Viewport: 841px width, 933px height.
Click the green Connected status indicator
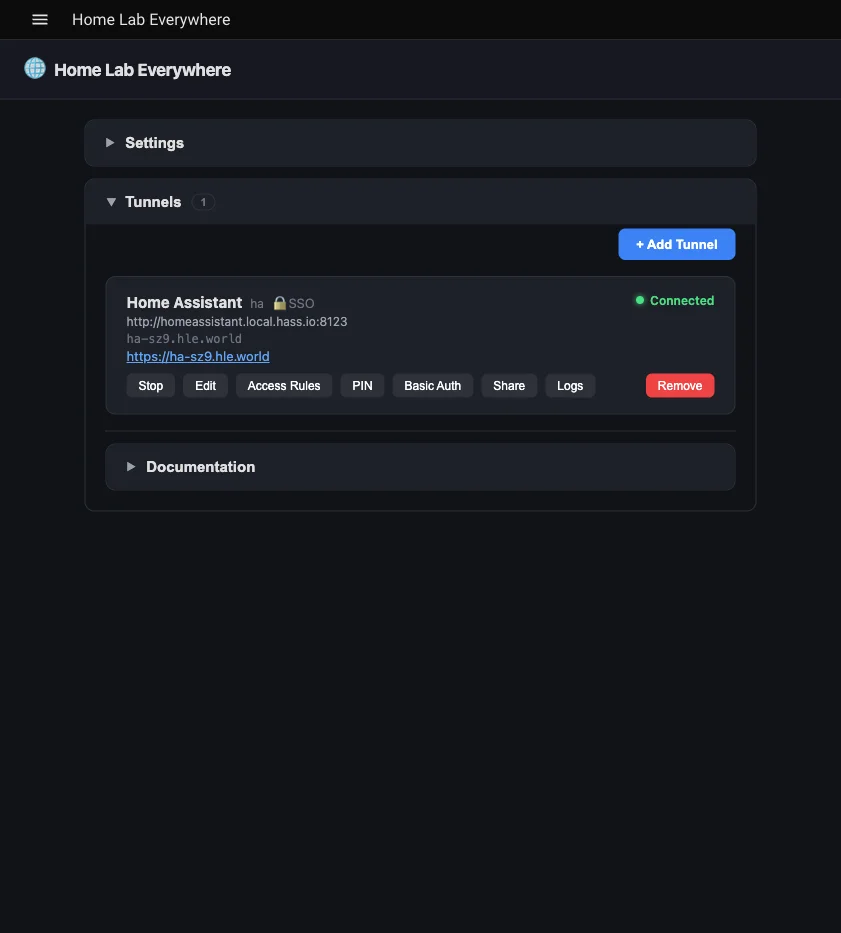pos(639,300)
